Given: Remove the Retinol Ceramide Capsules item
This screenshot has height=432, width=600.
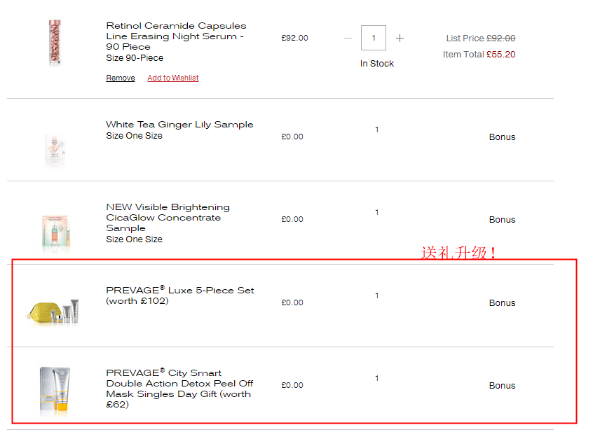Looking at the screenshot, I should [x=120, y=78].
